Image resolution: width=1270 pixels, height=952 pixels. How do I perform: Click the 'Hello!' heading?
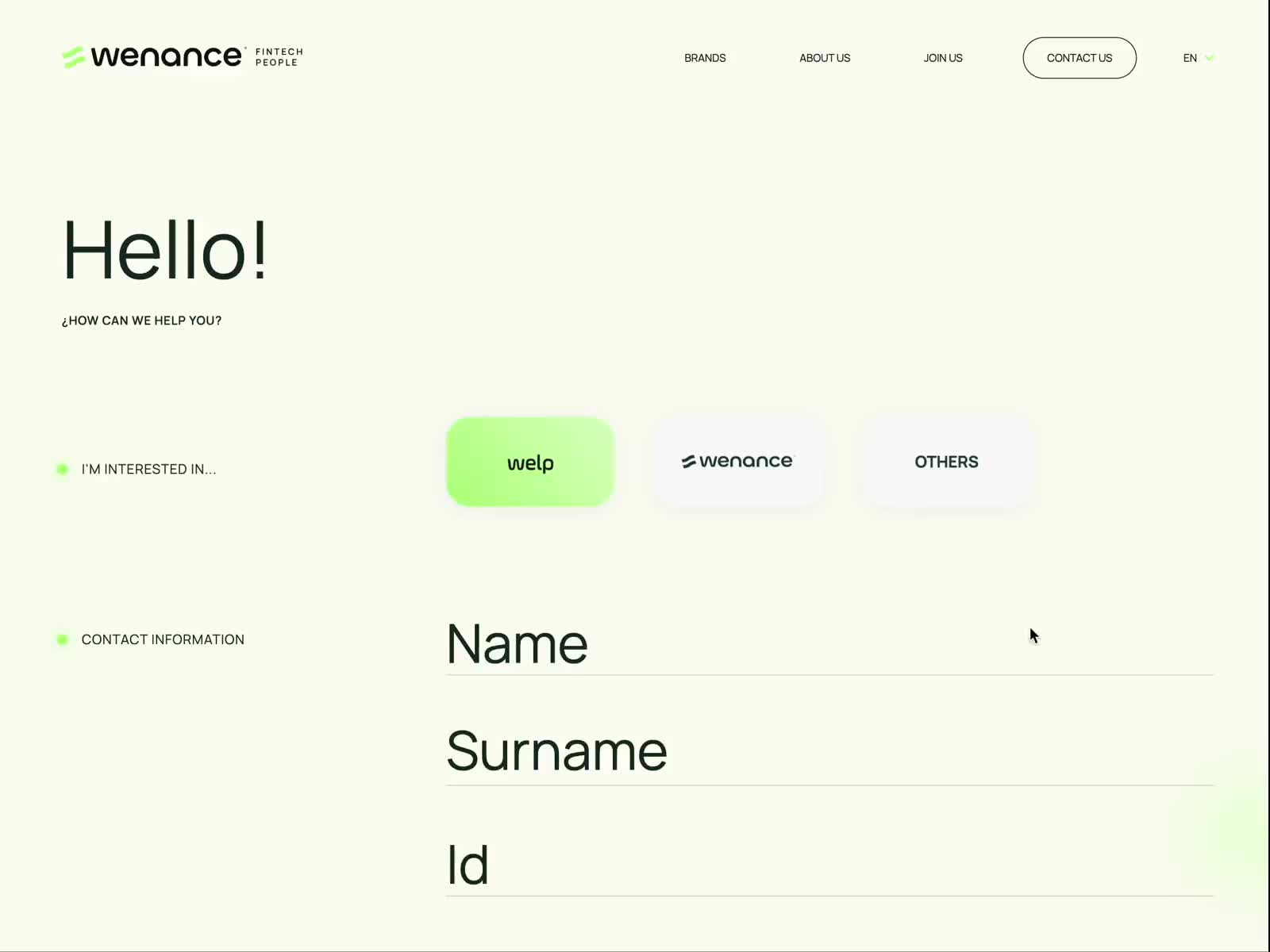click(x=165, y=251)
